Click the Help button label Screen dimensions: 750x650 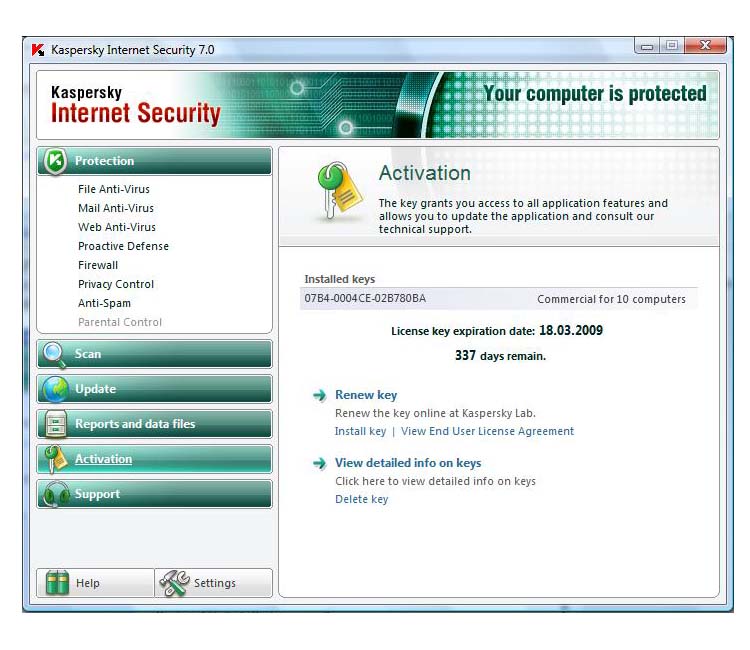point(88,584)
